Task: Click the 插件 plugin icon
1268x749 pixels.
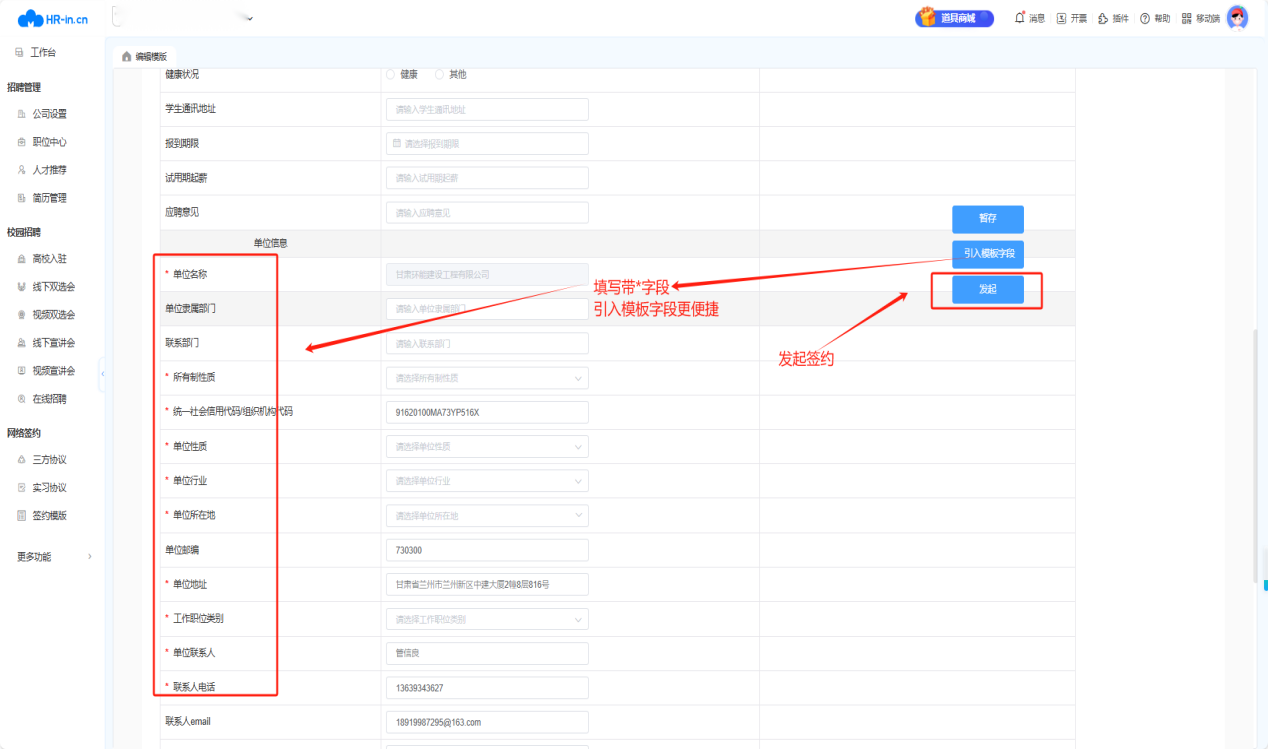Action: [x=1103, y=18]
